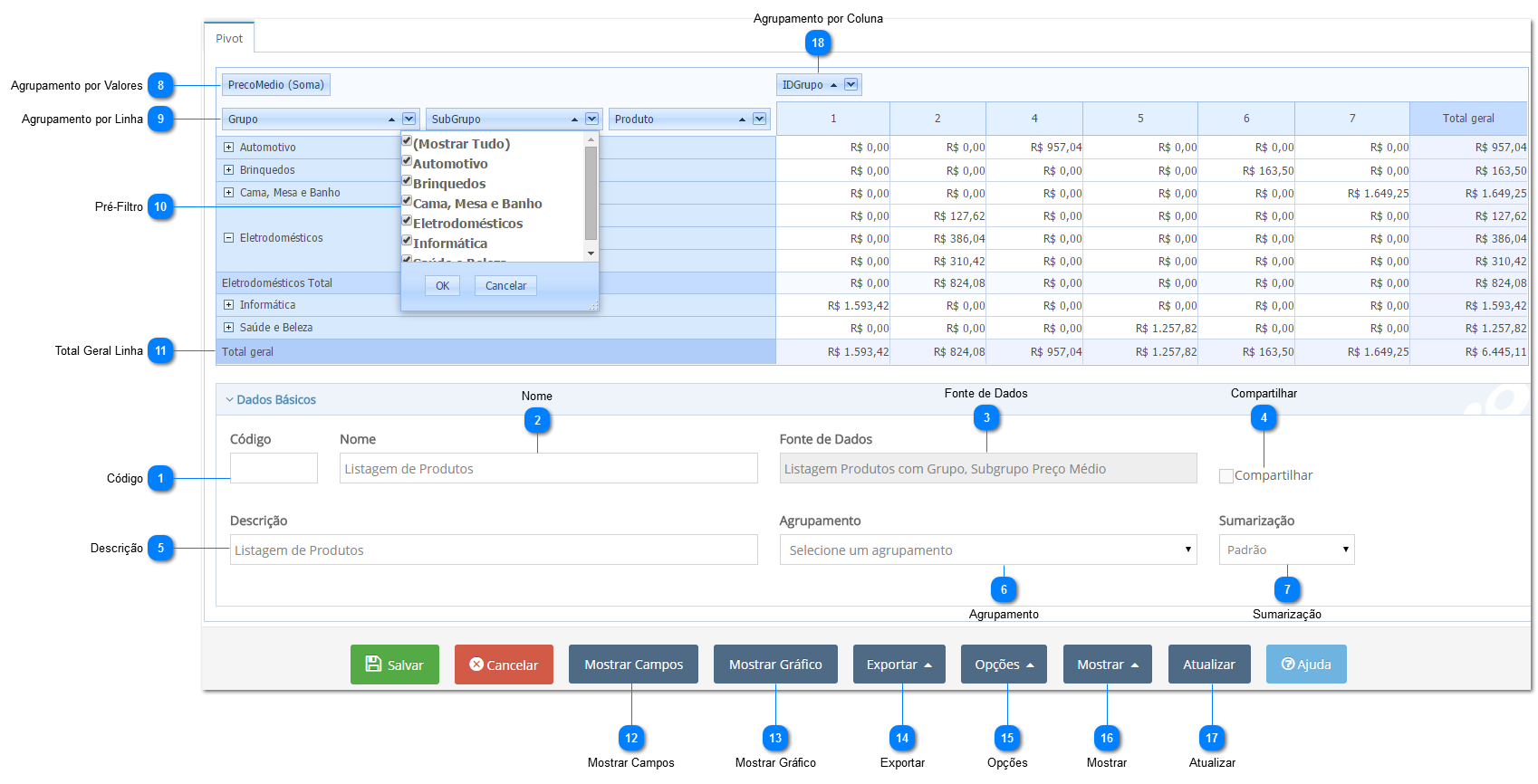Click the red Cancelar button
The height and width of the screenshot is (784, 1538).
point(504,664)
